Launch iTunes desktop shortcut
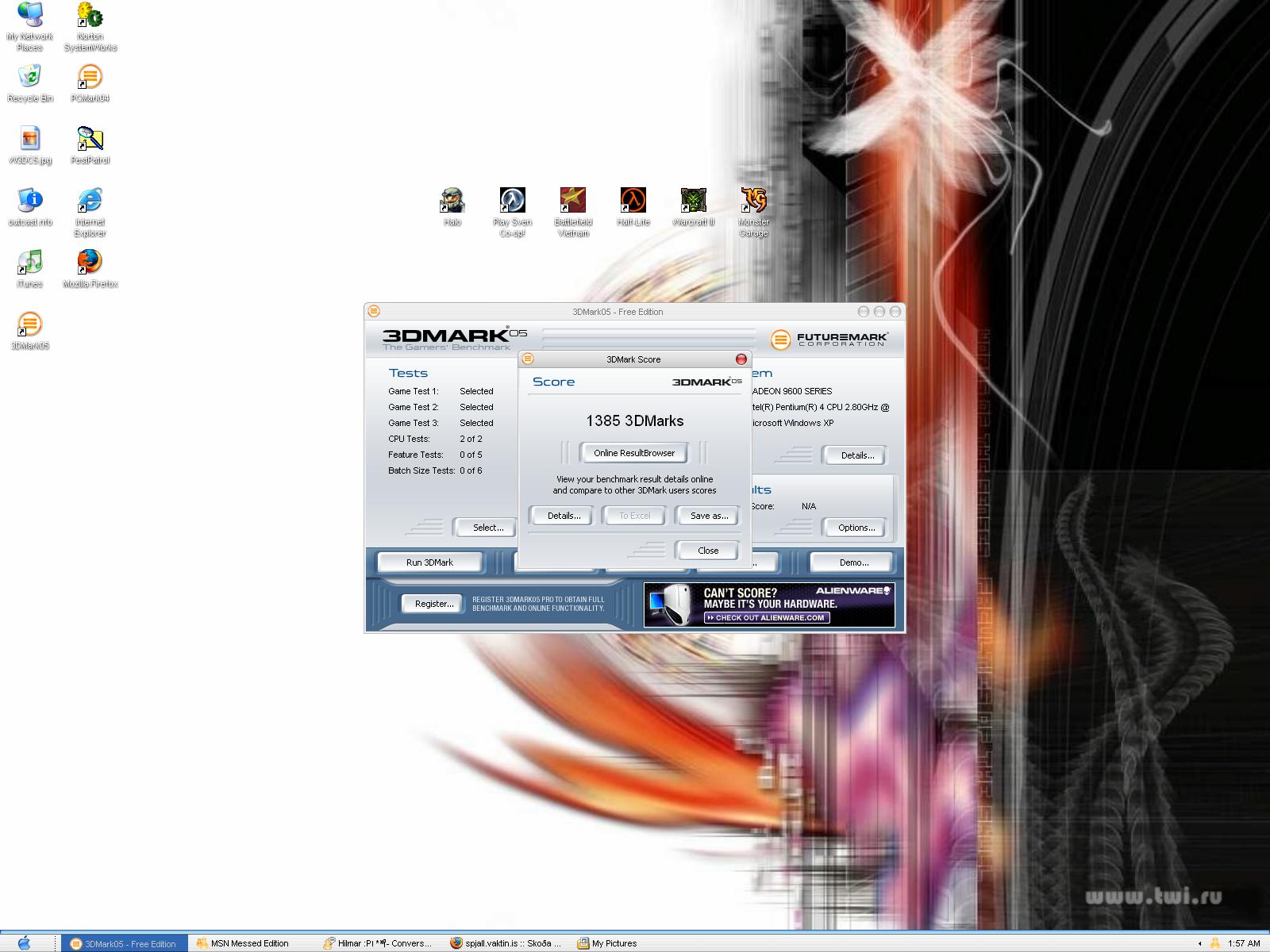This screenshot has width=1270, height=952. [29, 263]
